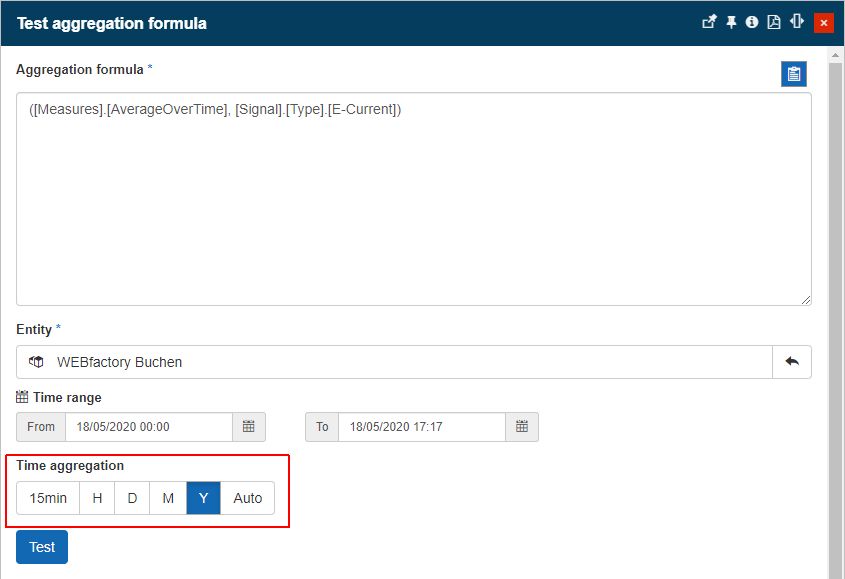Image resolution: width=845 pixels, height=579 pixels.
Task: Select 15min time aggregation
Action: pos(48,498)
